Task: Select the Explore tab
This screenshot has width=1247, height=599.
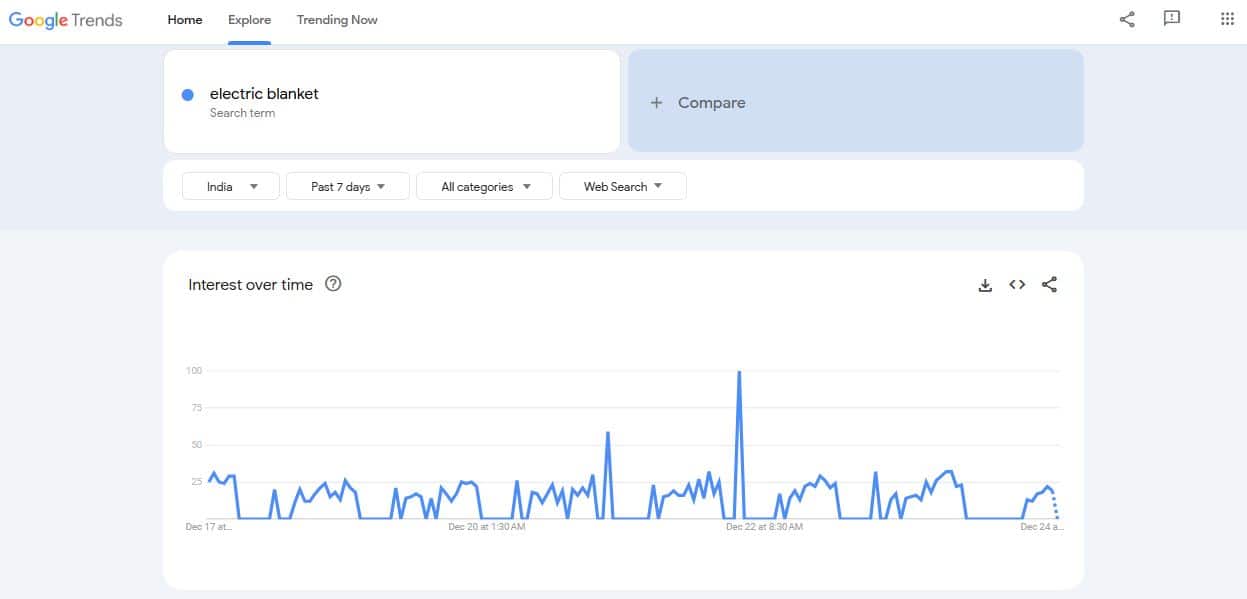Action: coord(249,20)
